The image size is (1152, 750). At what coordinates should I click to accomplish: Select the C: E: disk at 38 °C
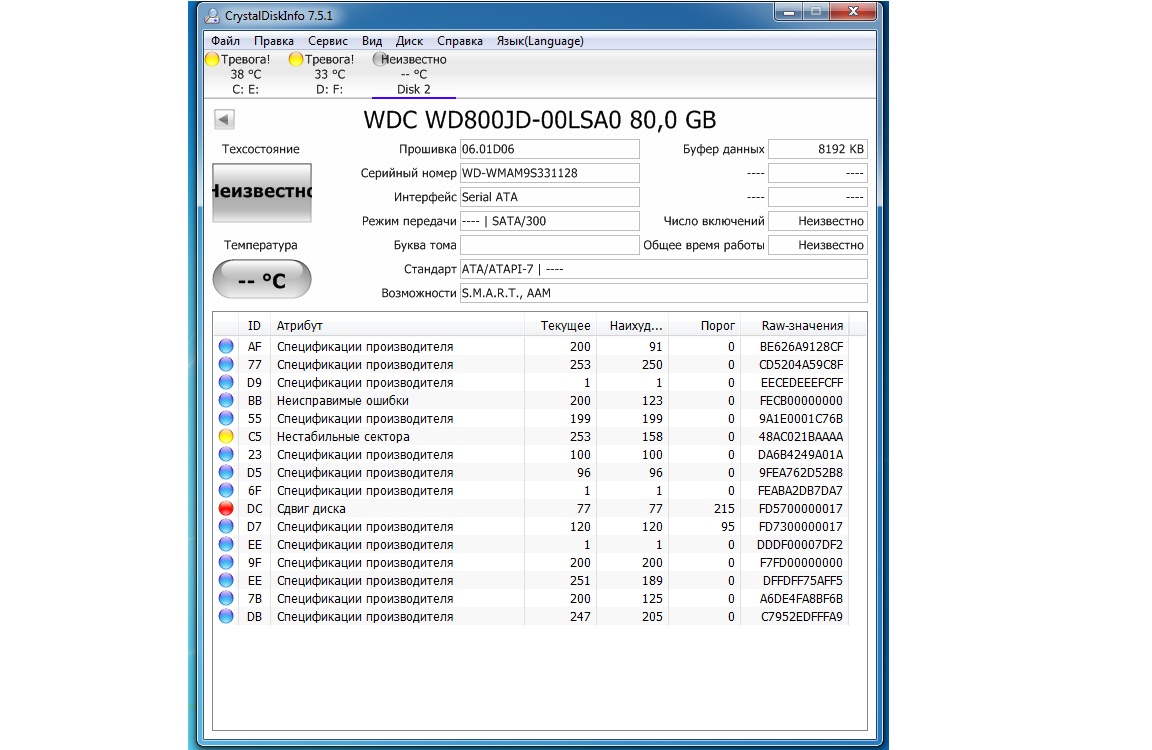[245, 74]
